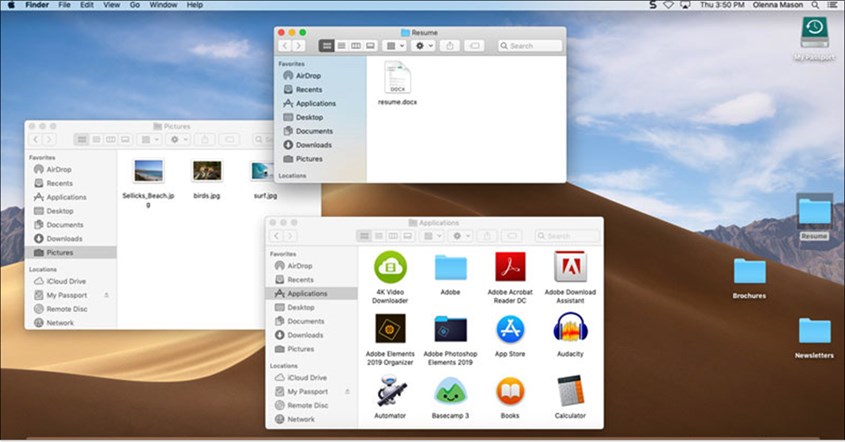845x442 pixels.
Task: Open the Finder menu
Action: (x=37, y=5)
